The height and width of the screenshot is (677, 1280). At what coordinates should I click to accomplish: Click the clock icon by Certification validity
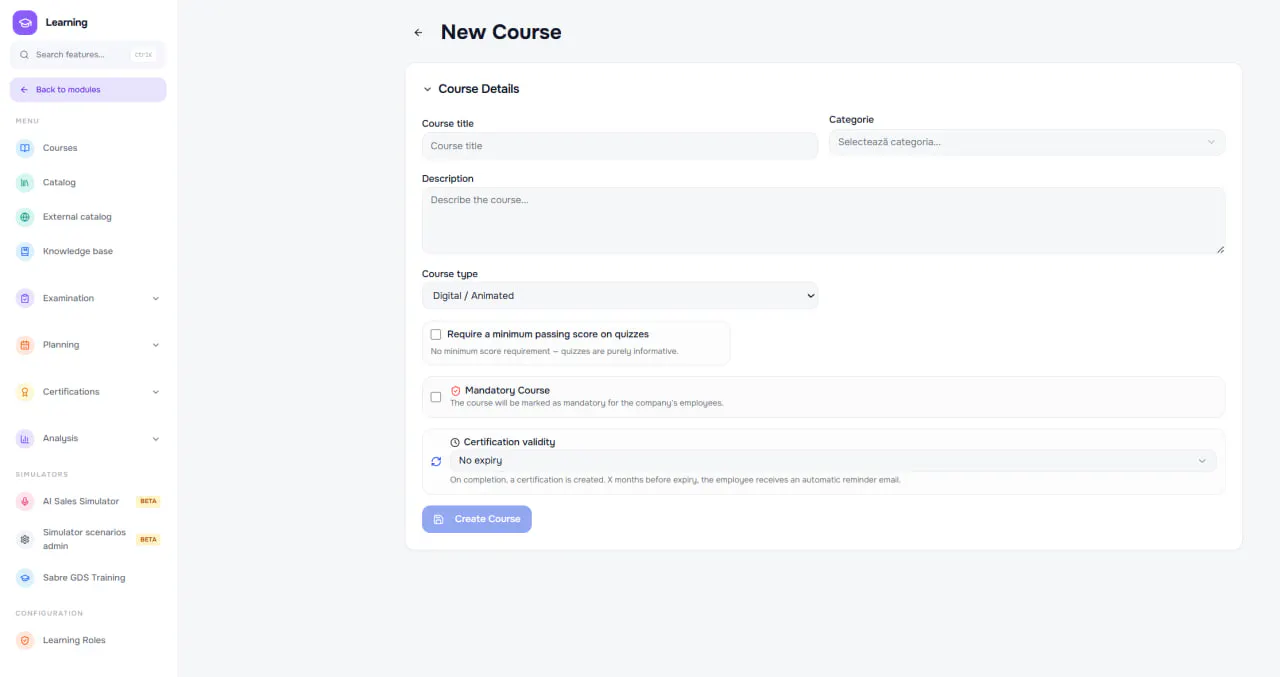pos(455,442)
